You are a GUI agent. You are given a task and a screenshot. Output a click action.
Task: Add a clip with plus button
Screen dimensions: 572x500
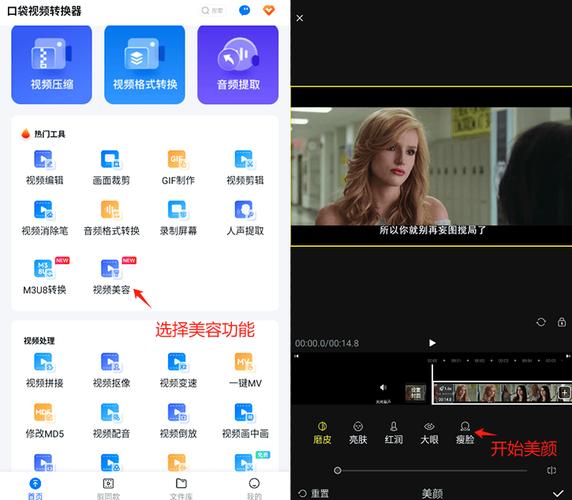click(x=564, y=393)
